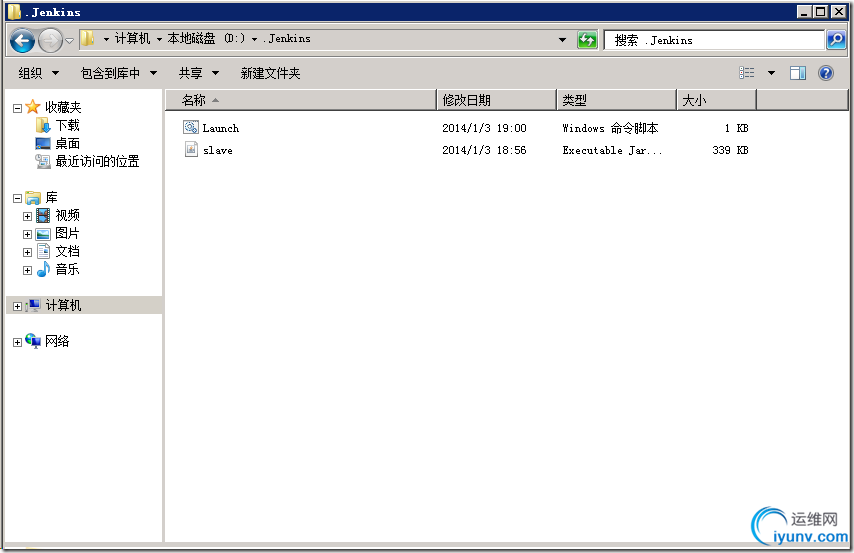
Task: Click the change view icon
Action: [x=747, y=72]
